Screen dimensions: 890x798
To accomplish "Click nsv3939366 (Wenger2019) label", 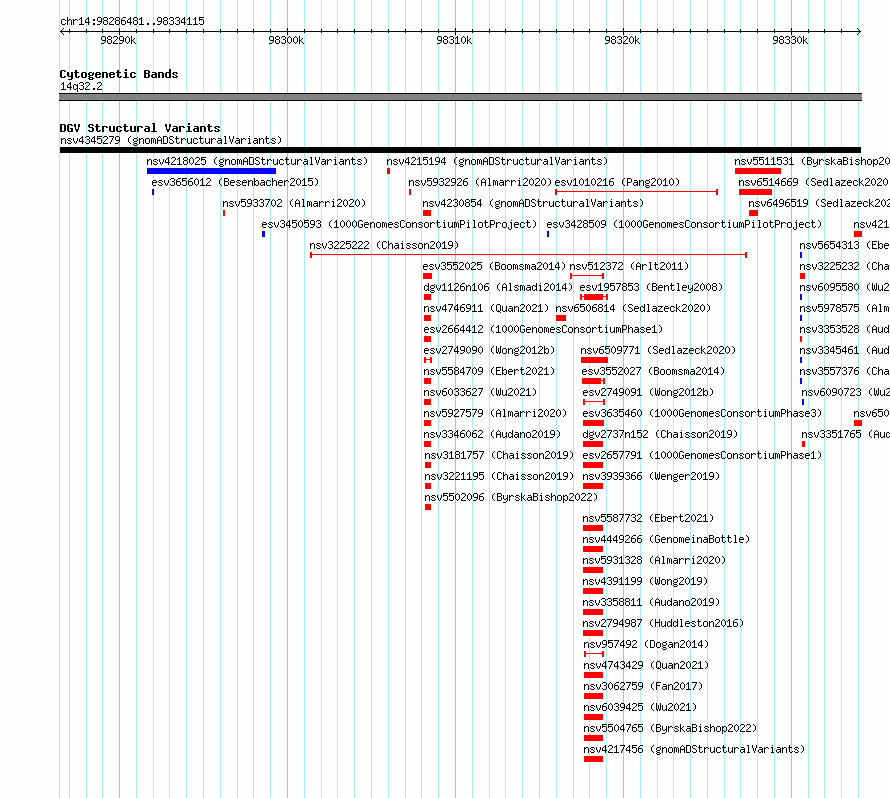I will (x=651, y=476).
